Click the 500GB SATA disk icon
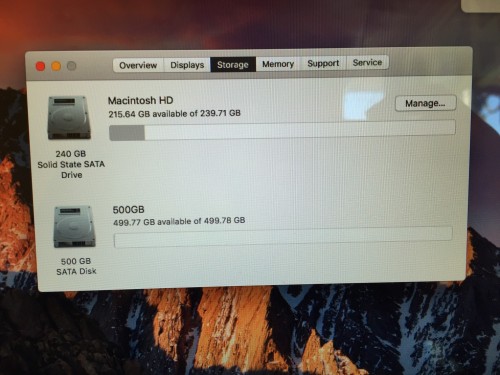 pyautogui.click(x=74, y=227)
